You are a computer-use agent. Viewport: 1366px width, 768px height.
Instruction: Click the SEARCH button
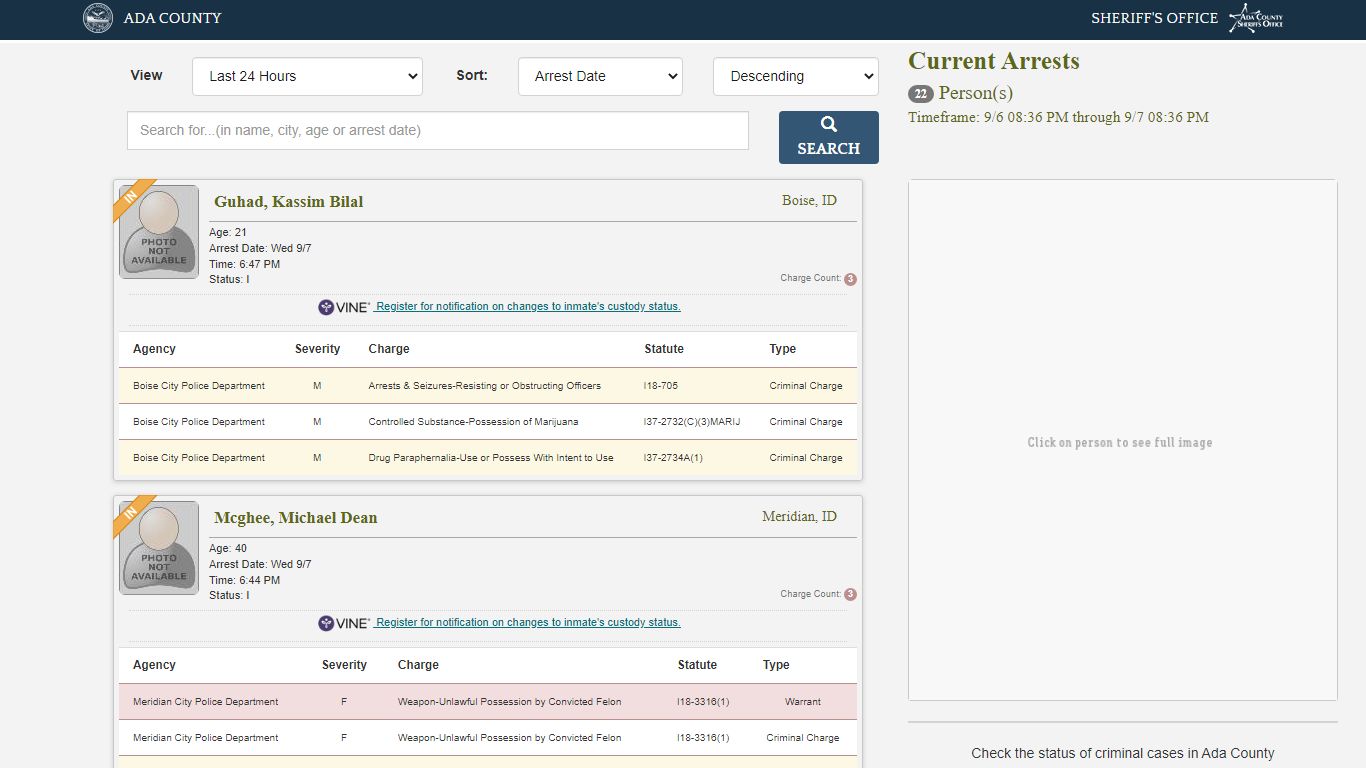pyautogui.click(x=828, y=137)
